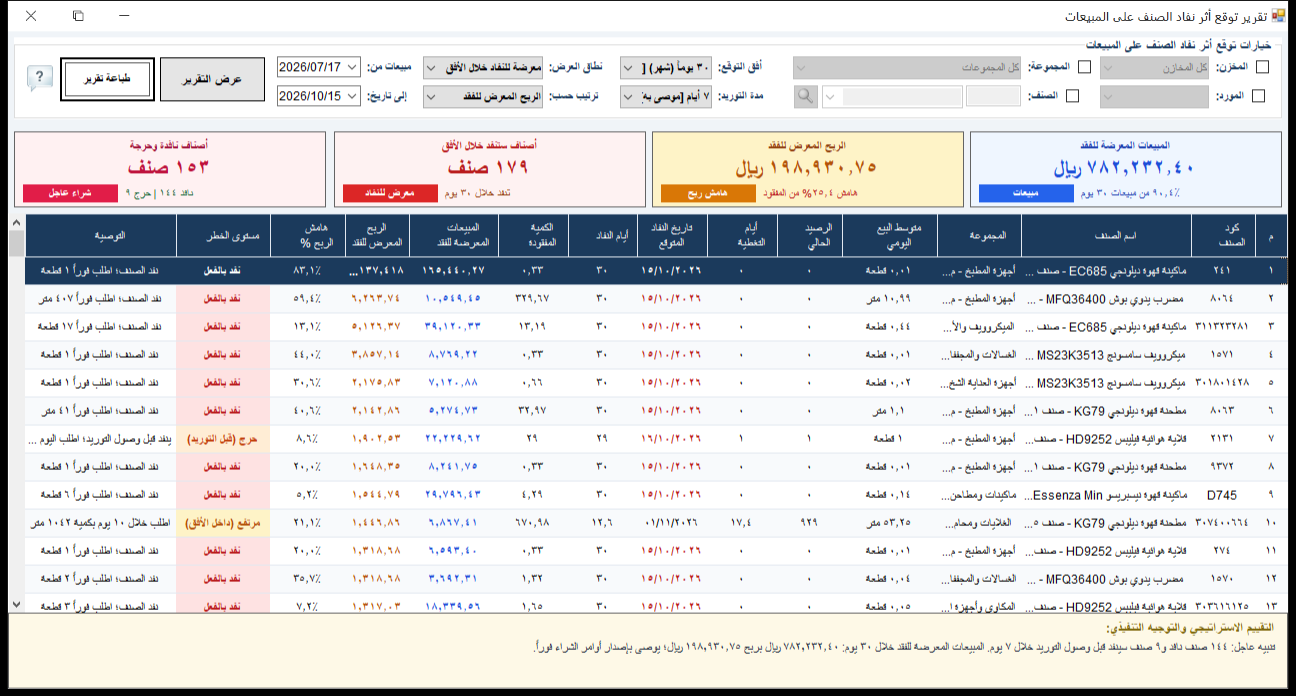Click the magnifier search icon beside الصنف
The image size is (1296, 696).
(806, 97)
